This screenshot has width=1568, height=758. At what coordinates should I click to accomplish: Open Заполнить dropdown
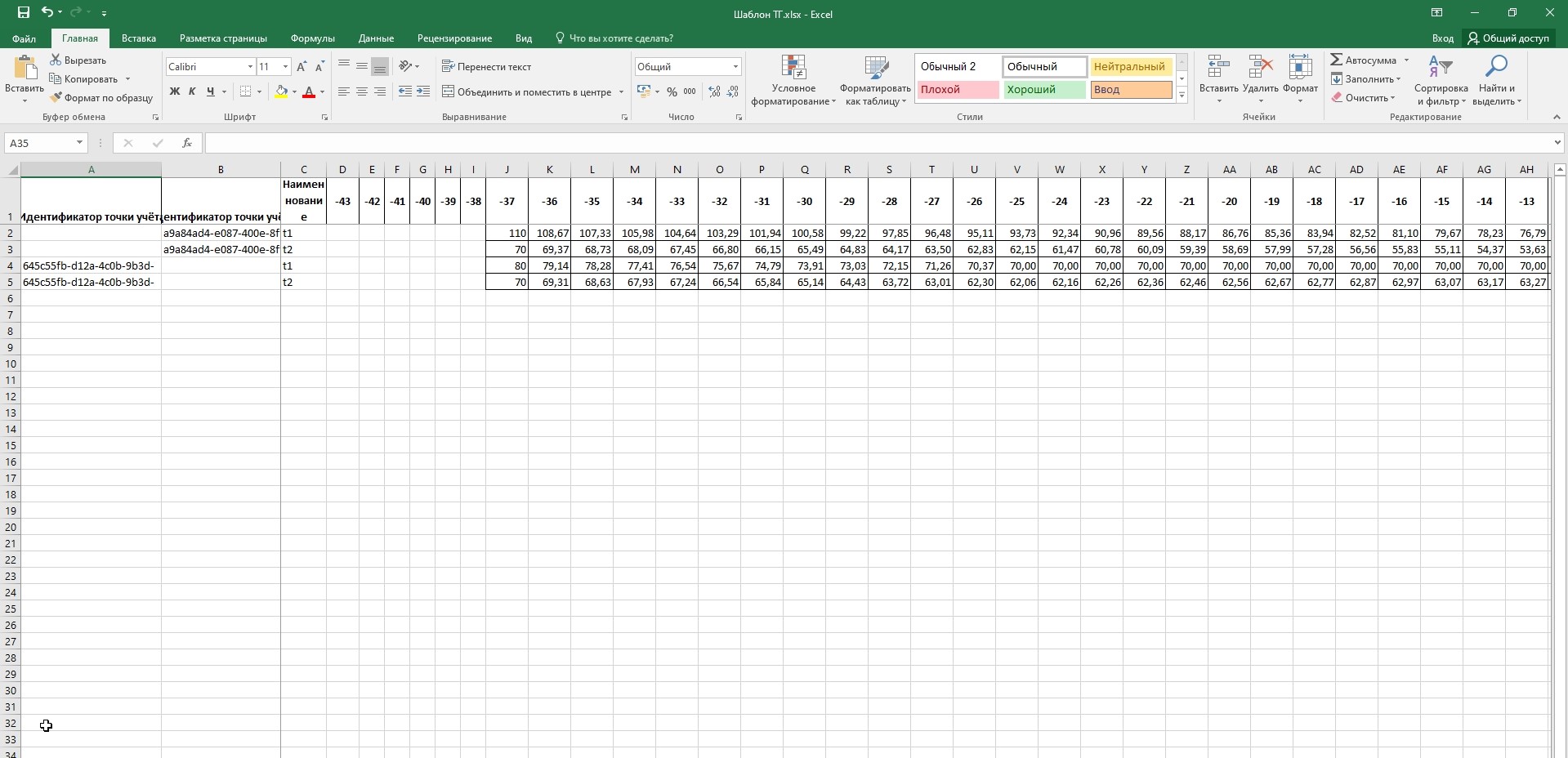click(1365, 79)
